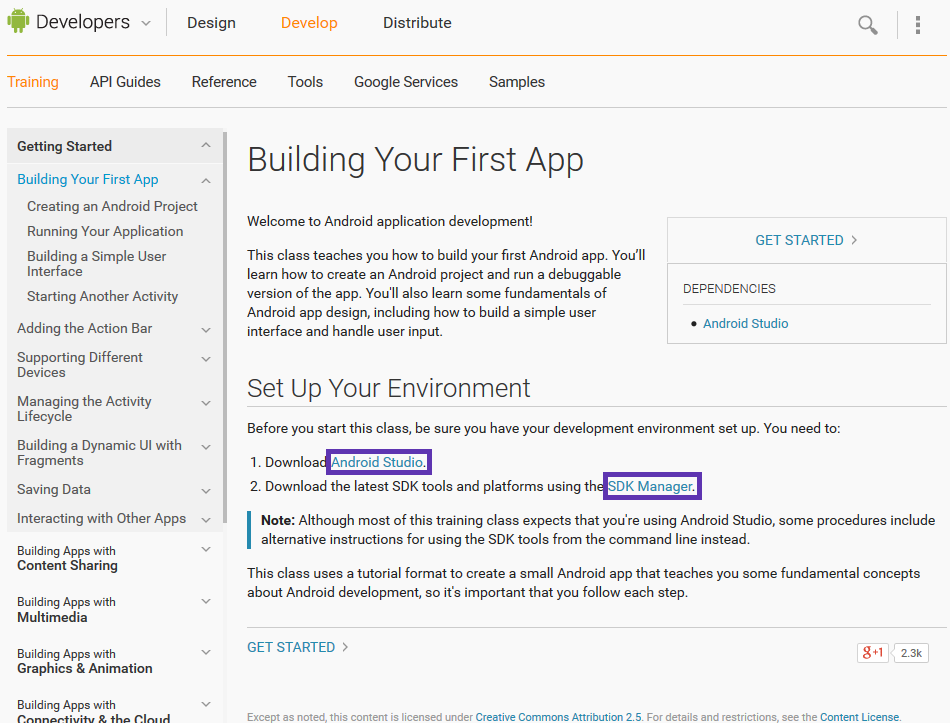The width and height of the screenshot is (951, 723).
Task: Click the Android robot Developers logo
Action: pyautogui.click(x=18, y=21)
